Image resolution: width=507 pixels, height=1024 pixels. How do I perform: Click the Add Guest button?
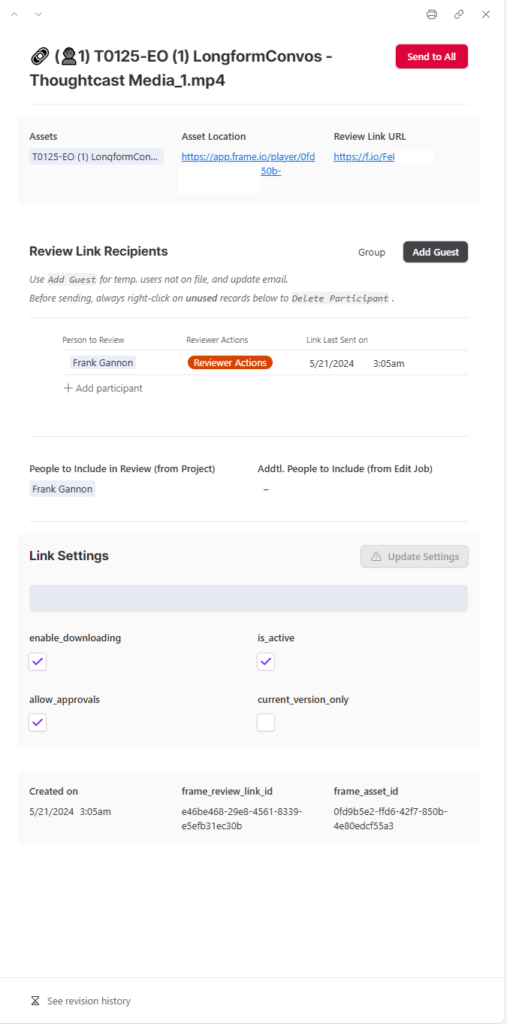pos(436,252)
